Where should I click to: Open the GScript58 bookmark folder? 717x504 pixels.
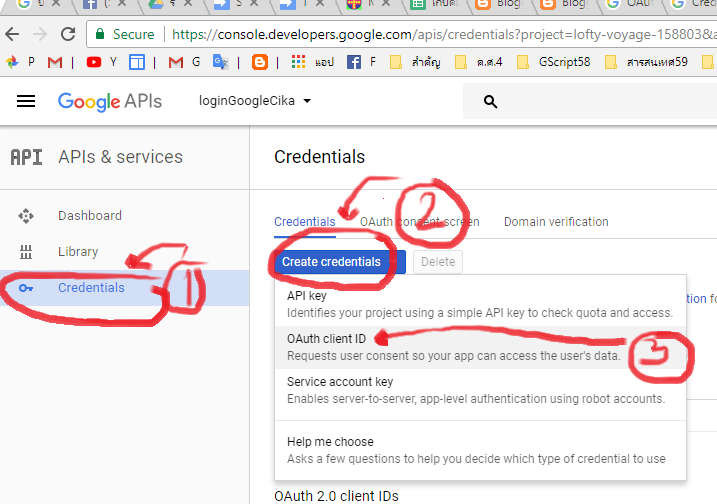click(553, 62)
